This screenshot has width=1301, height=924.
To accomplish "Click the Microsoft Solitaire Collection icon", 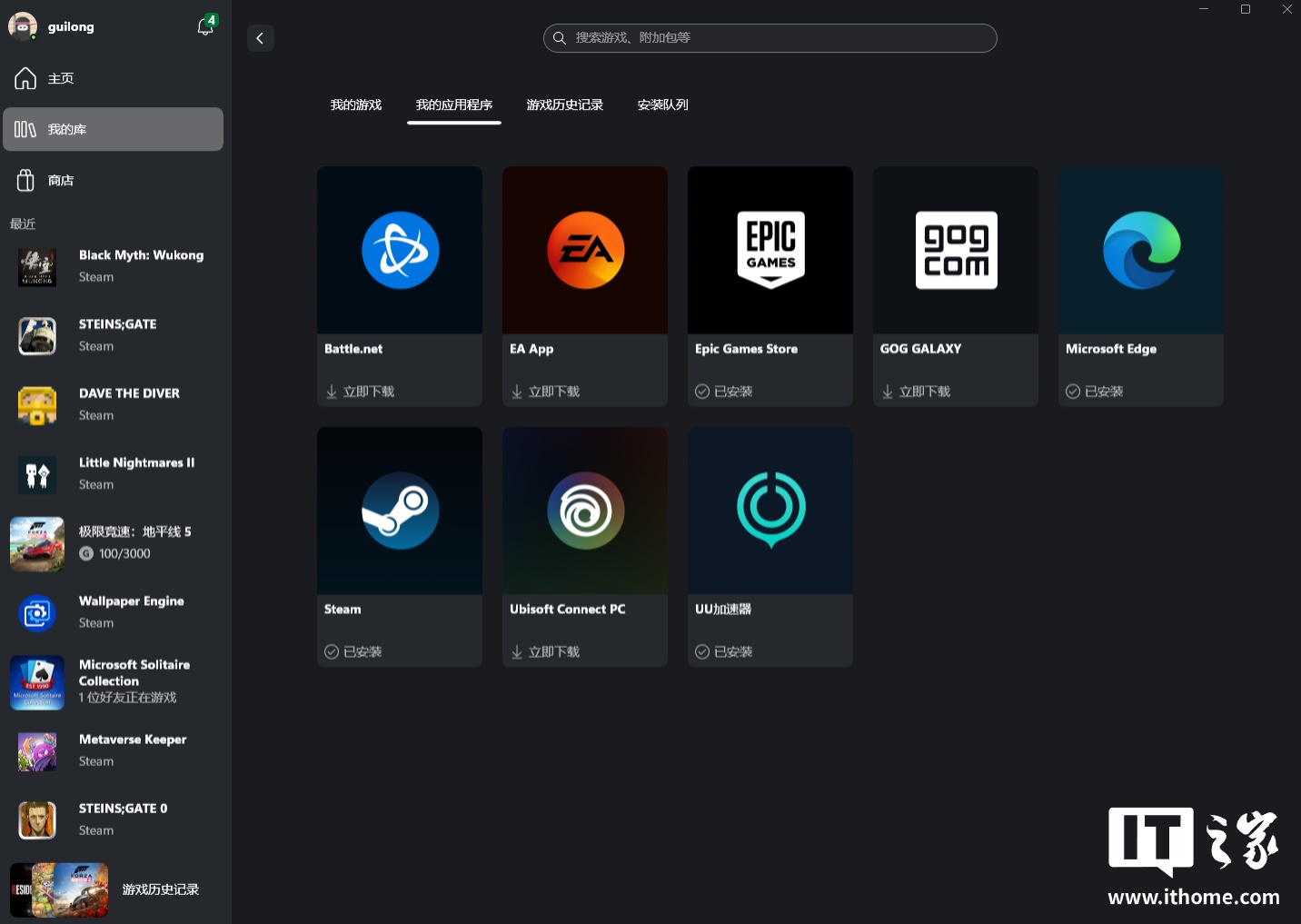I will pyautogui.click(x=37, y=682).
